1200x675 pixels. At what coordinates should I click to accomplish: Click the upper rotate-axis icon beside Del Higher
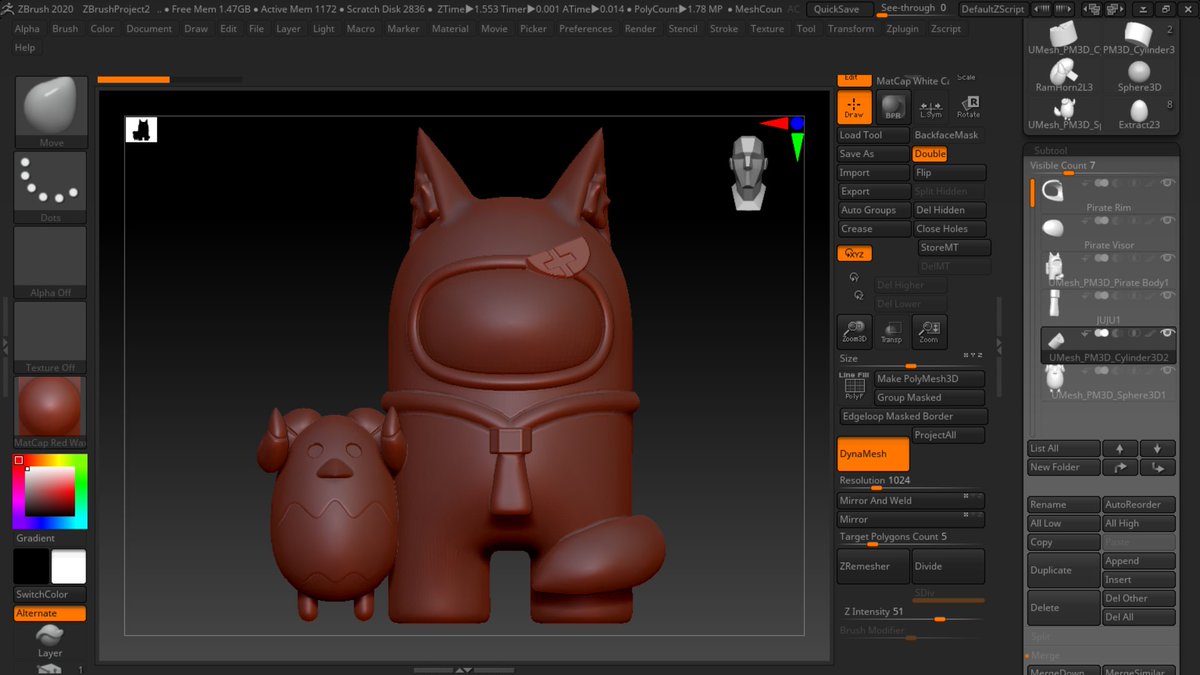coord(854,277)
